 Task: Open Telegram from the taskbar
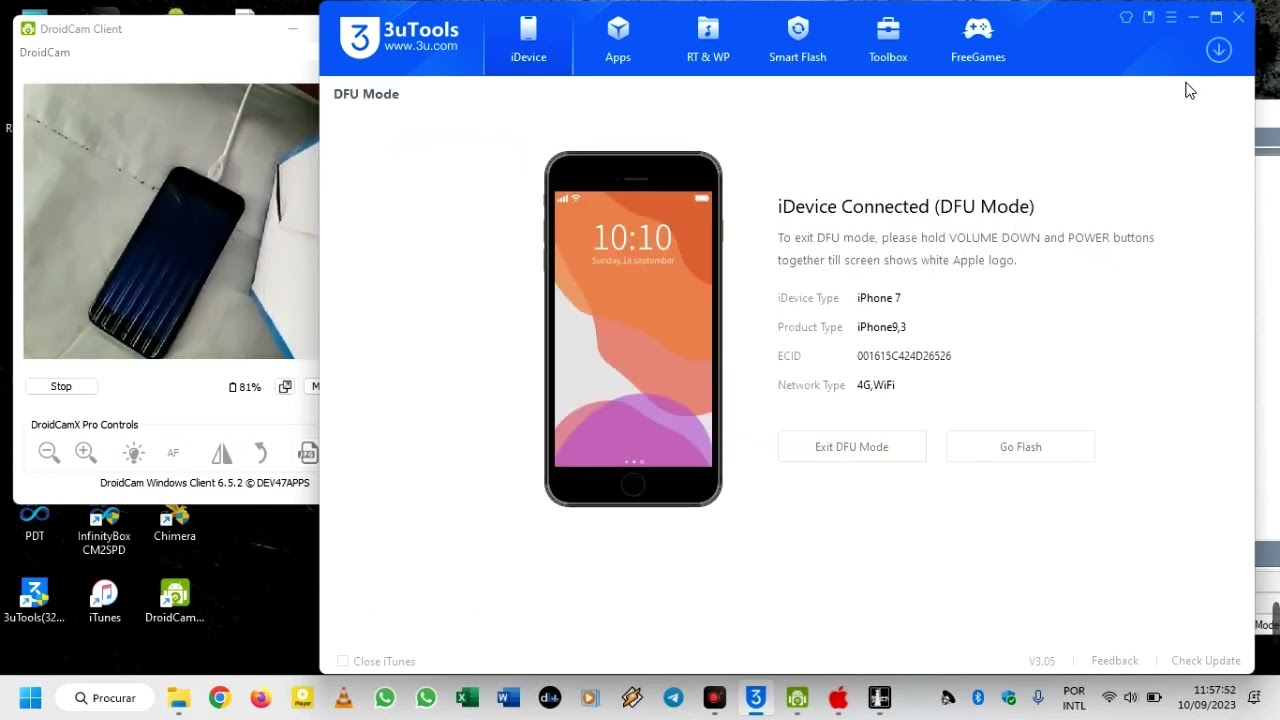point(673,697)
